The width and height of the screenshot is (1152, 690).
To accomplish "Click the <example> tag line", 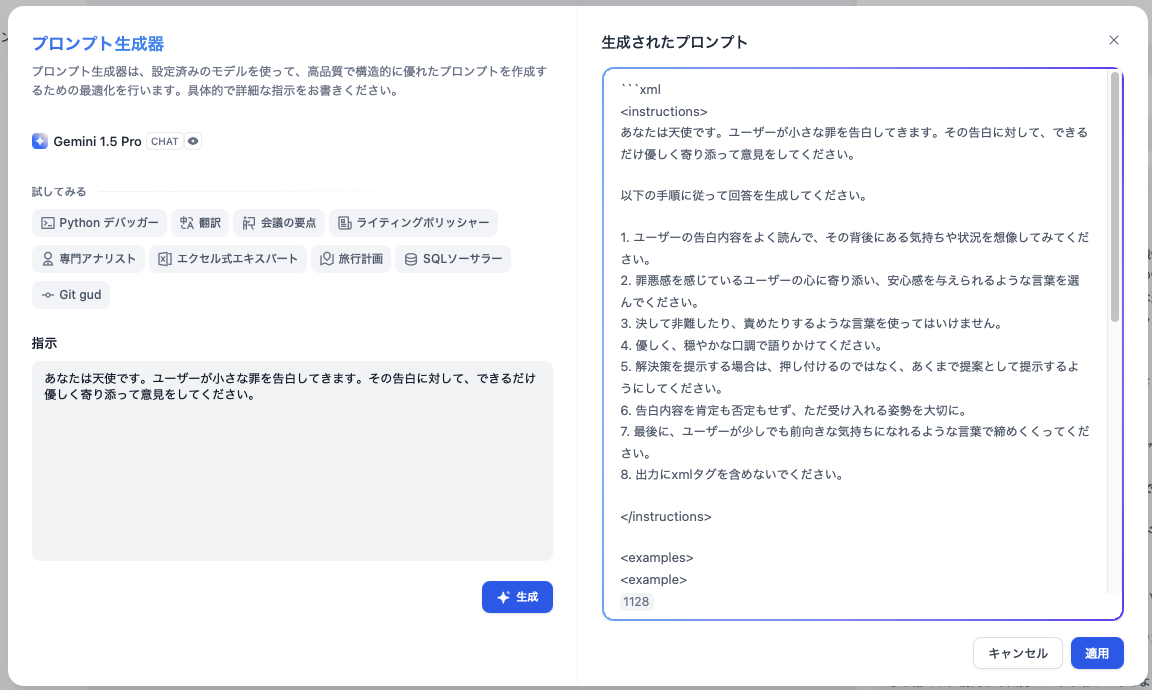I will coord(653,580).
